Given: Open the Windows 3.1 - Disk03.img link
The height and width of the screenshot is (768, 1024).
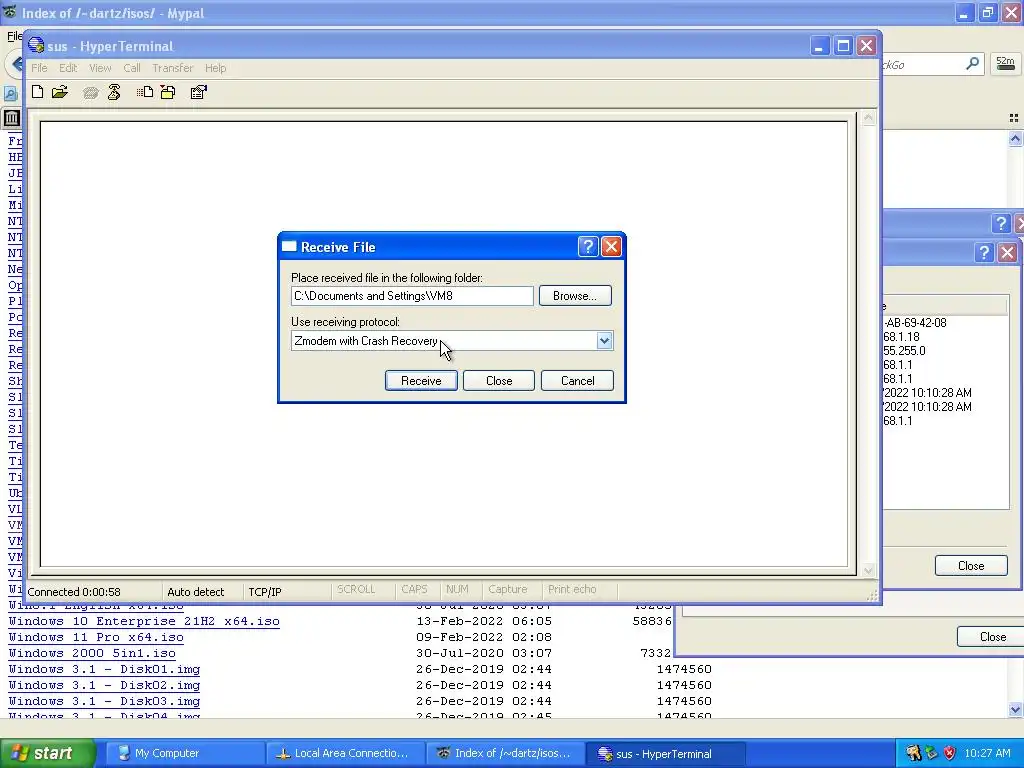Looking at the screenshot, I should pos(104,701).
